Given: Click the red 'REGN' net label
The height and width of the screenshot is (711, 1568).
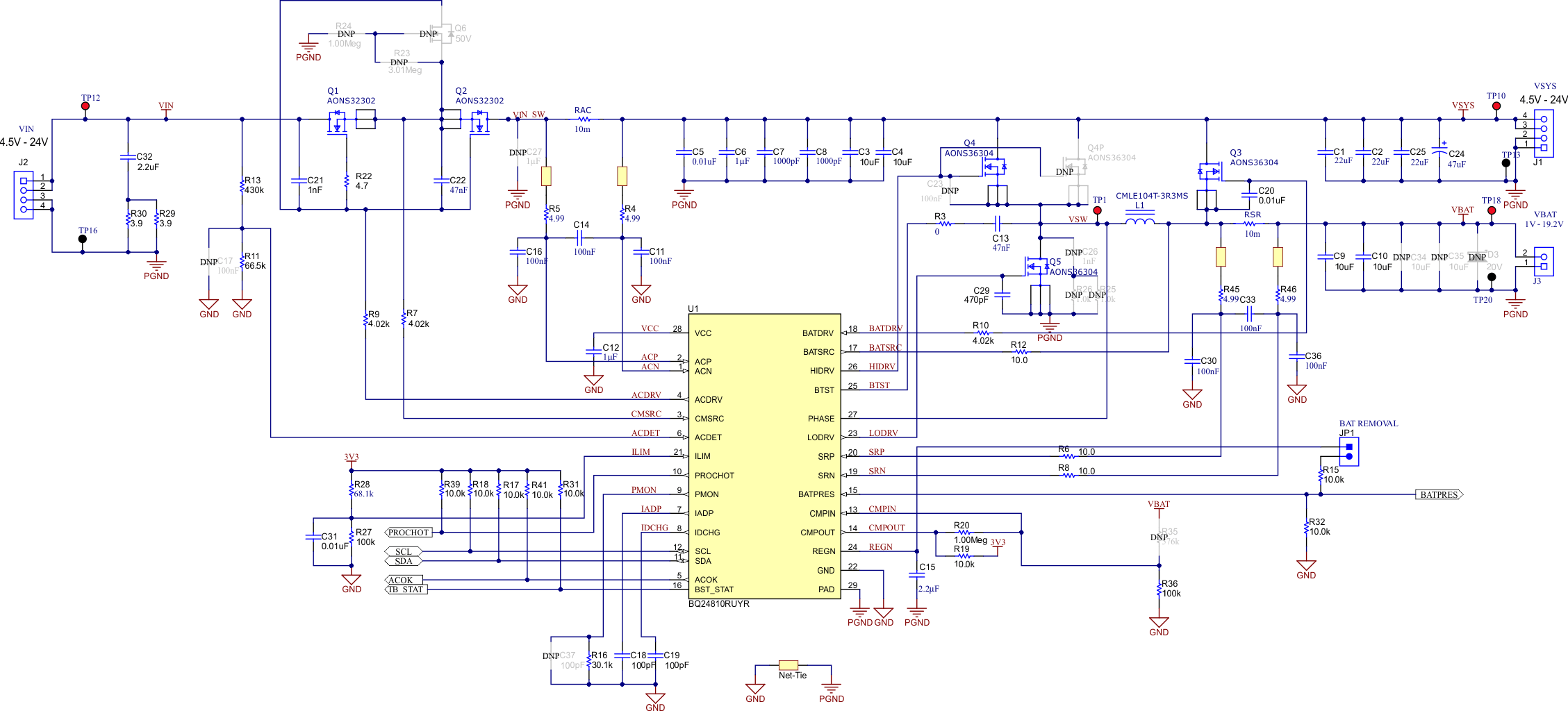Looking at the screenshot, I should click(880, 547).
